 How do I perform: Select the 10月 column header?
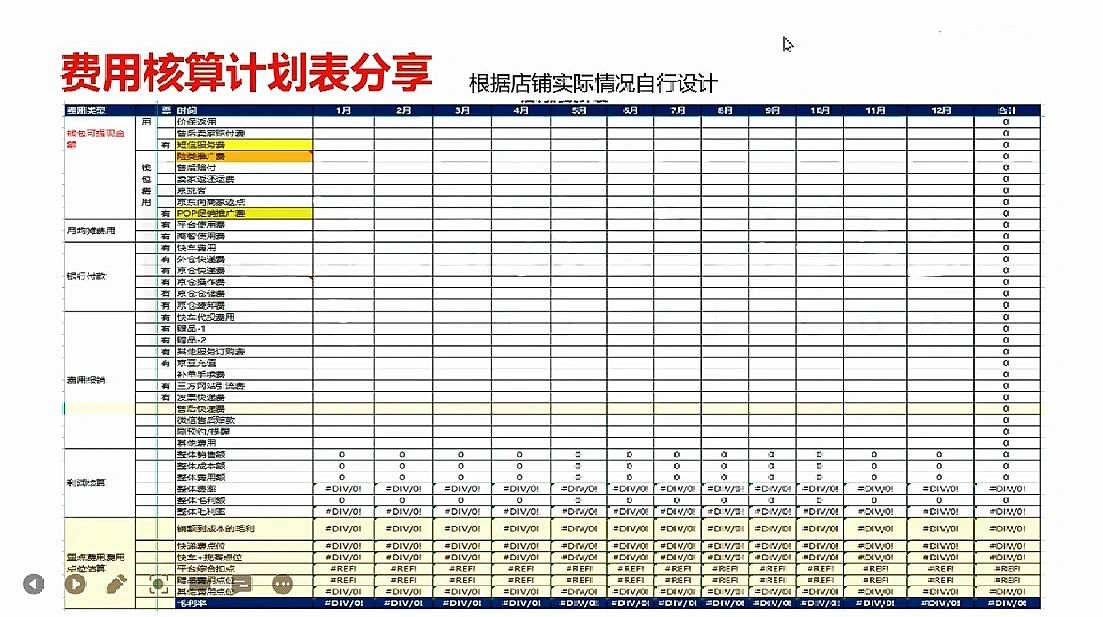coord(820,110)
